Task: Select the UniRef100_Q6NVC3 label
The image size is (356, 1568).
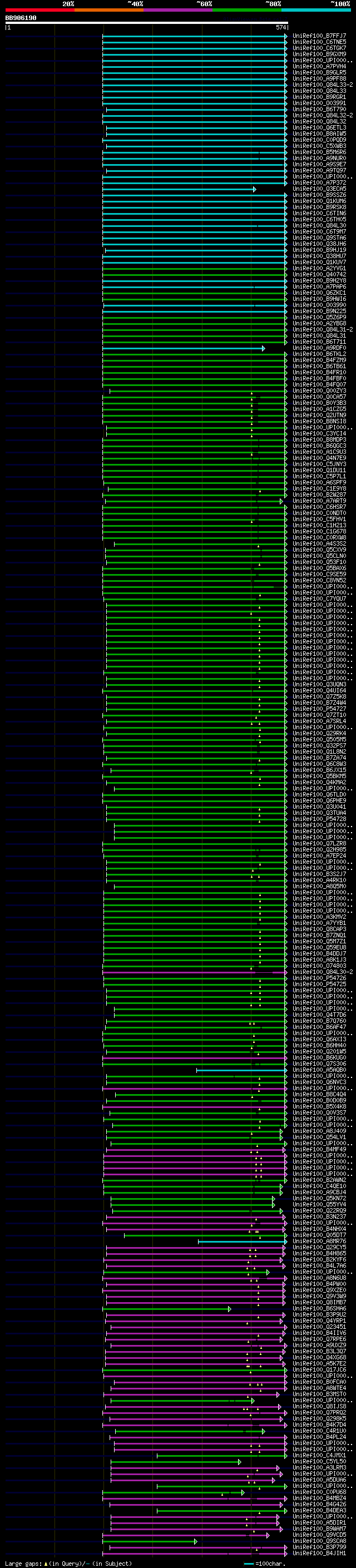Action: click(319, 1082)
